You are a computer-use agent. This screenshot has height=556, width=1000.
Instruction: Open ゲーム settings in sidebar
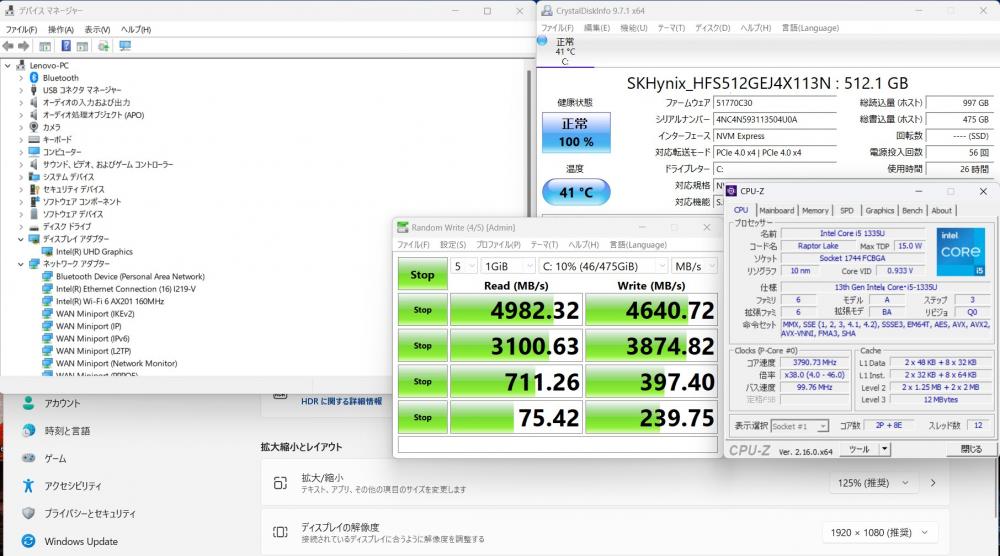click(x=55, y=458)
